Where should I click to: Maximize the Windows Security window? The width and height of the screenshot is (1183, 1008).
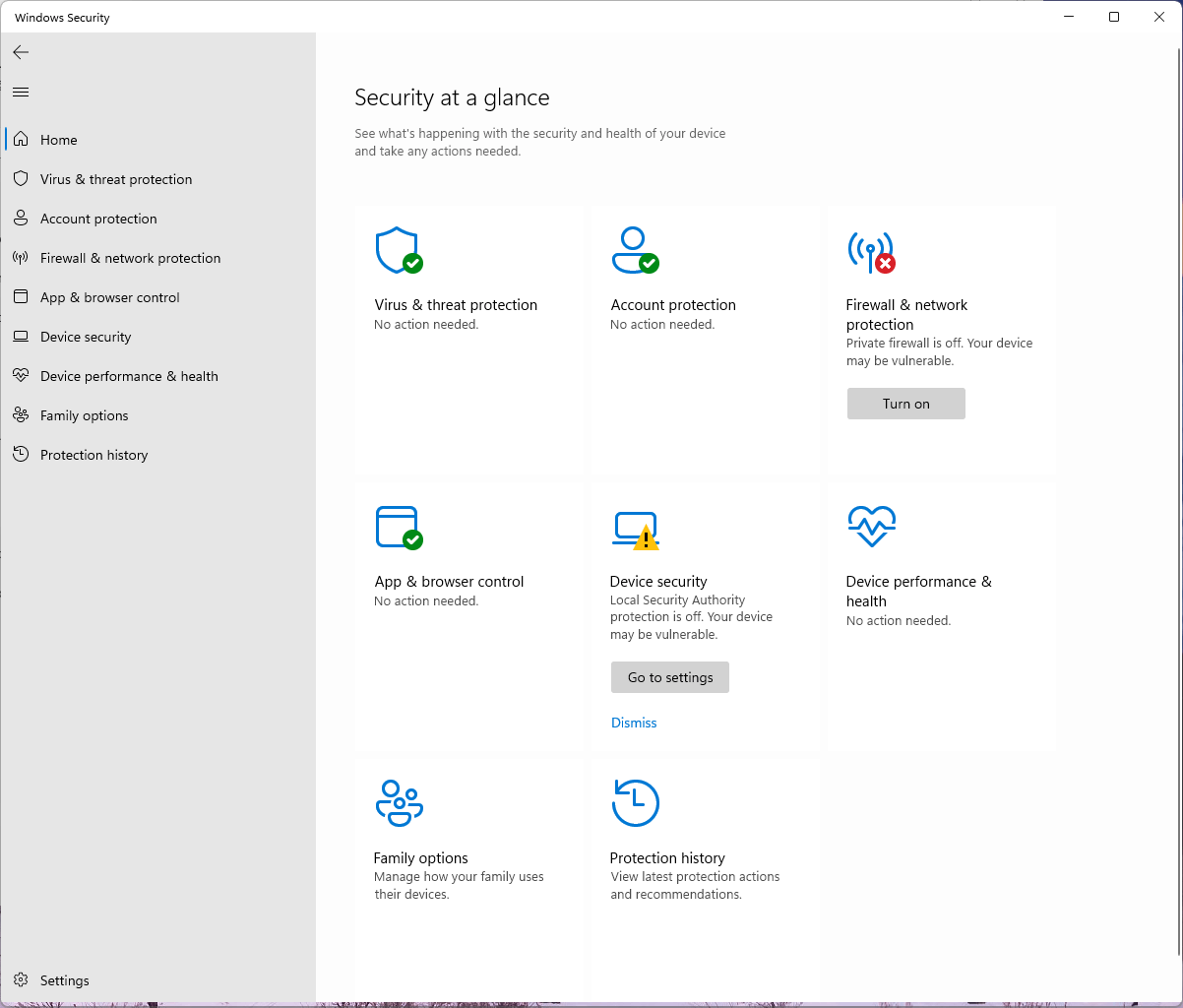1114,17
